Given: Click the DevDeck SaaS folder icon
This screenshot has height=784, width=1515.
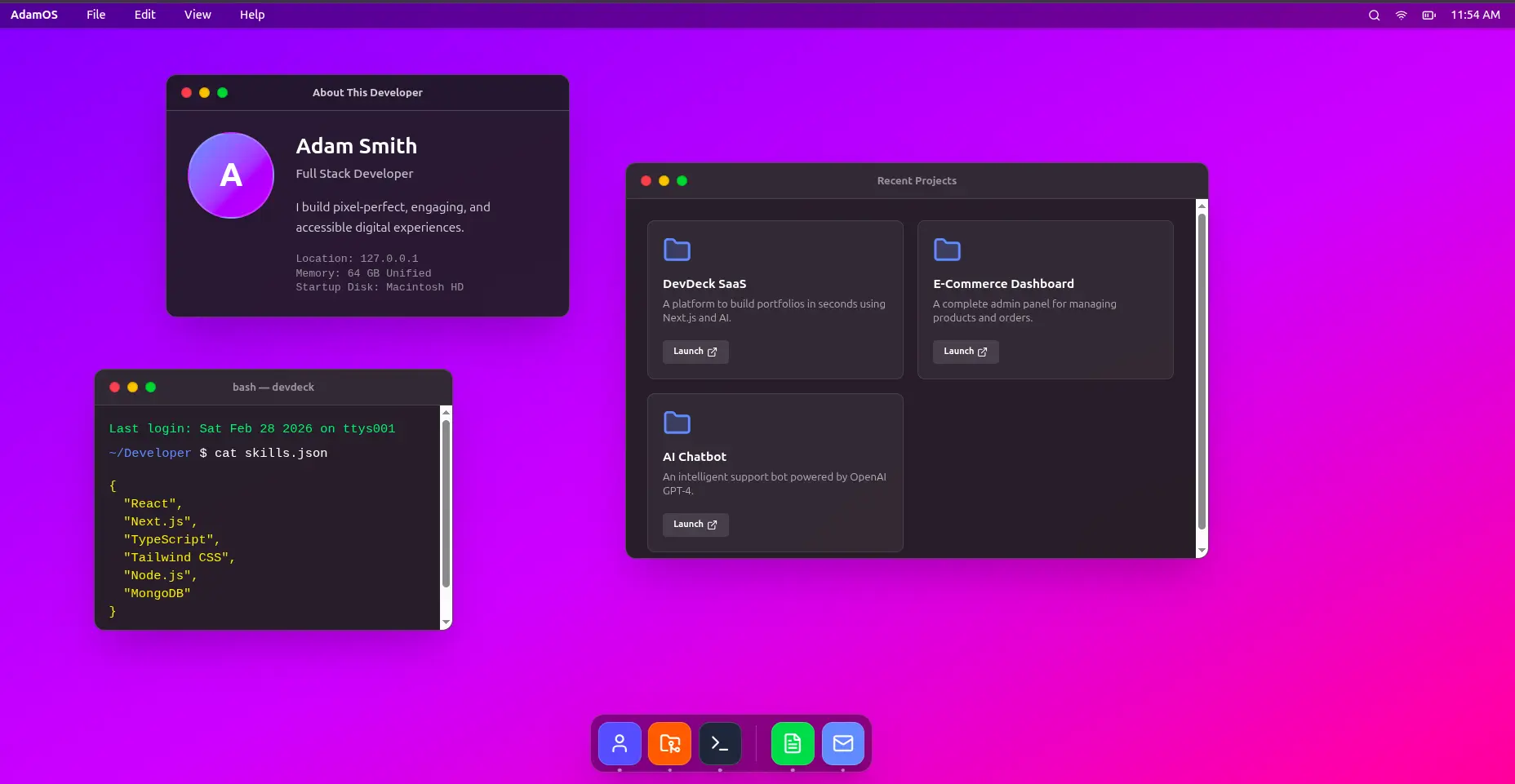Looking at the screenshot, I should (x=677, y=250).
